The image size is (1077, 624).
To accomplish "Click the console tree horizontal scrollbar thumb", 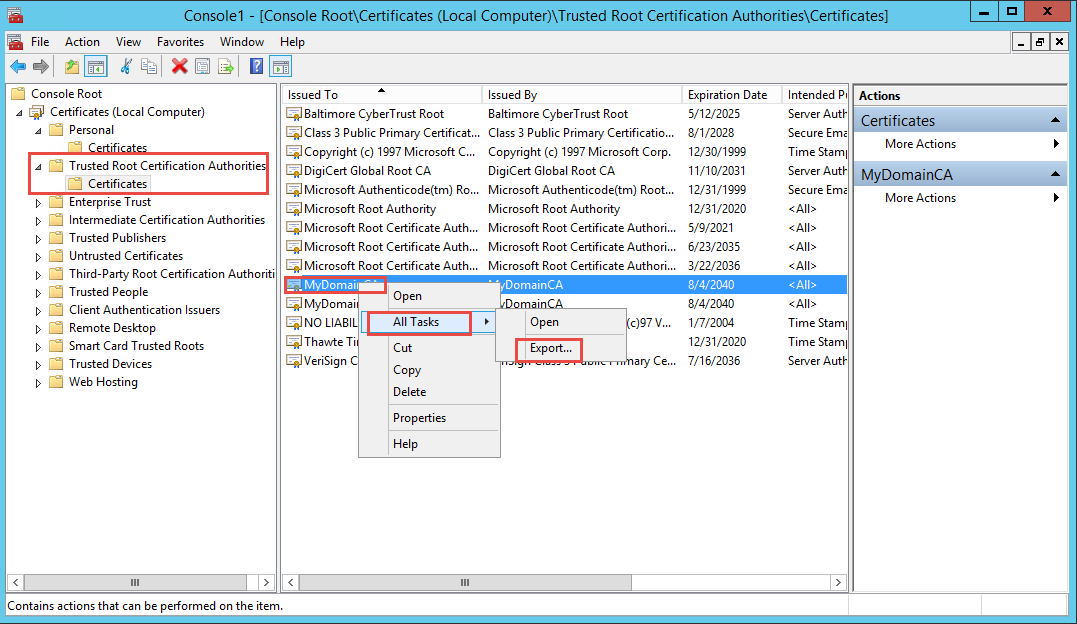I will click(x=135, y=582).
